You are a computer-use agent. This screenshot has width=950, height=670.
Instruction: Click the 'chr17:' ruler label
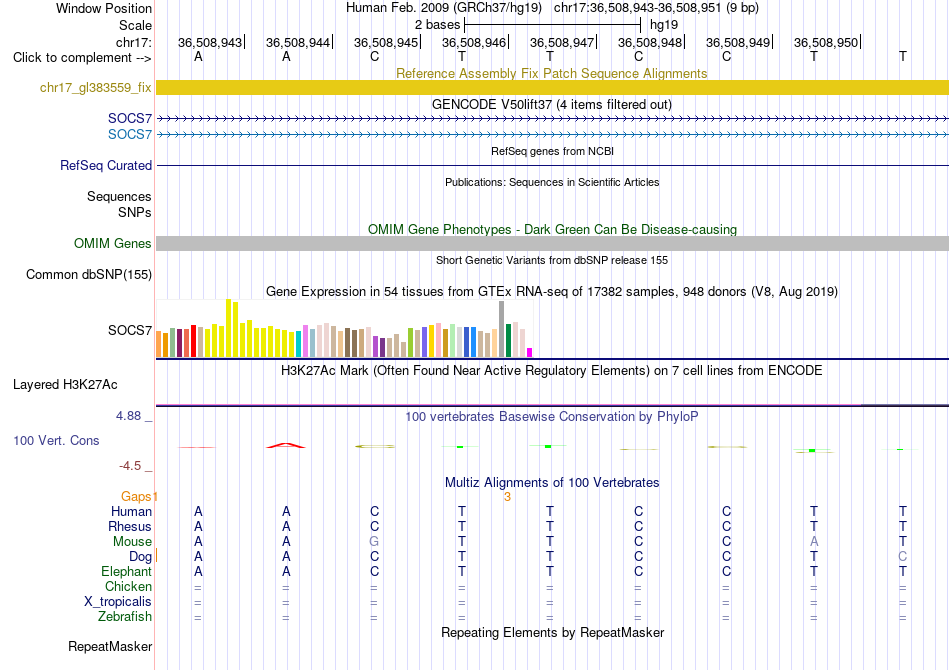coord(134,42)
